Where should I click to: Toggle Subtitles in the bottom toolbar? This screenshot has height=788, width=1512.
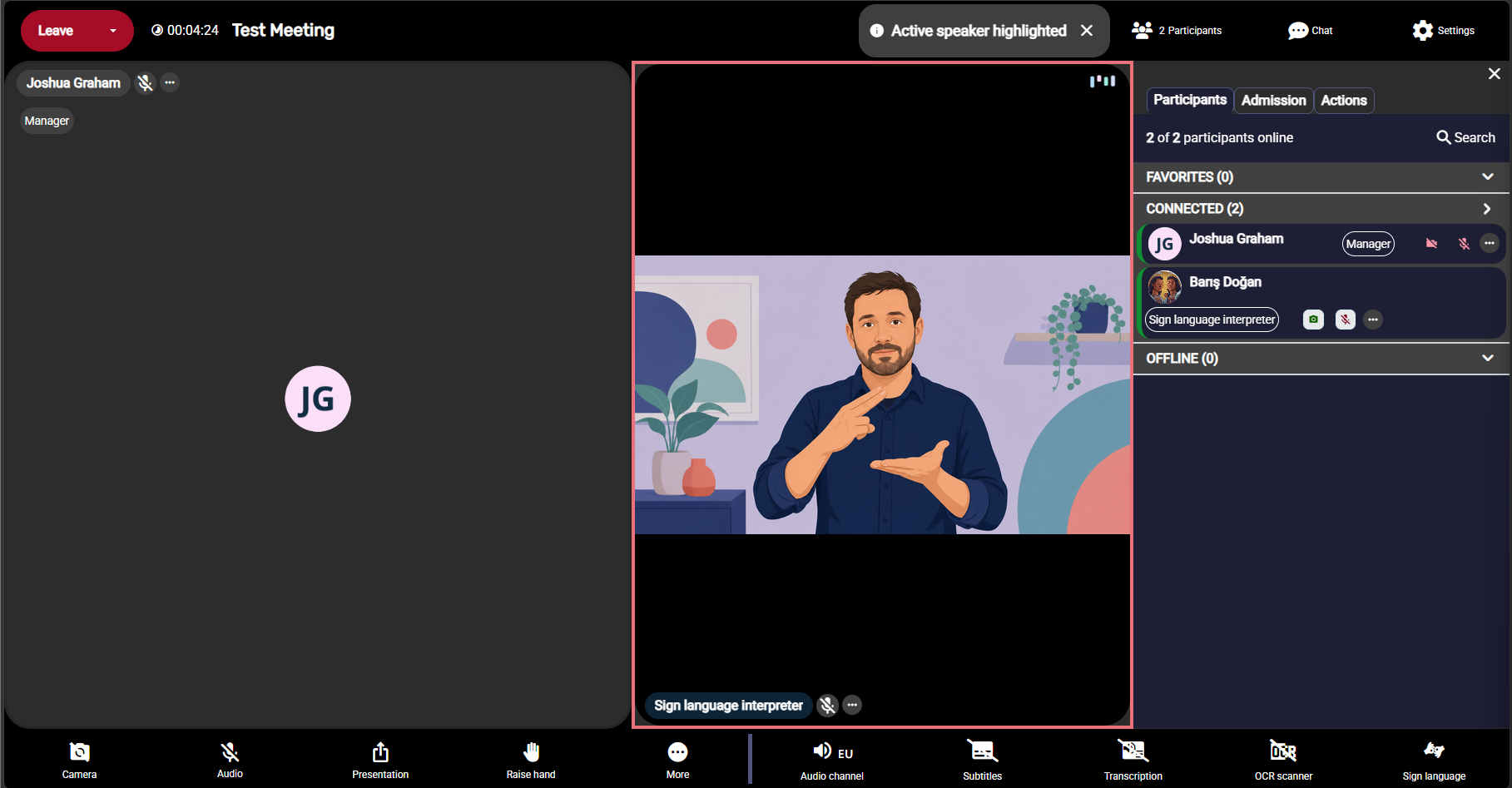[x=983, y=761]
